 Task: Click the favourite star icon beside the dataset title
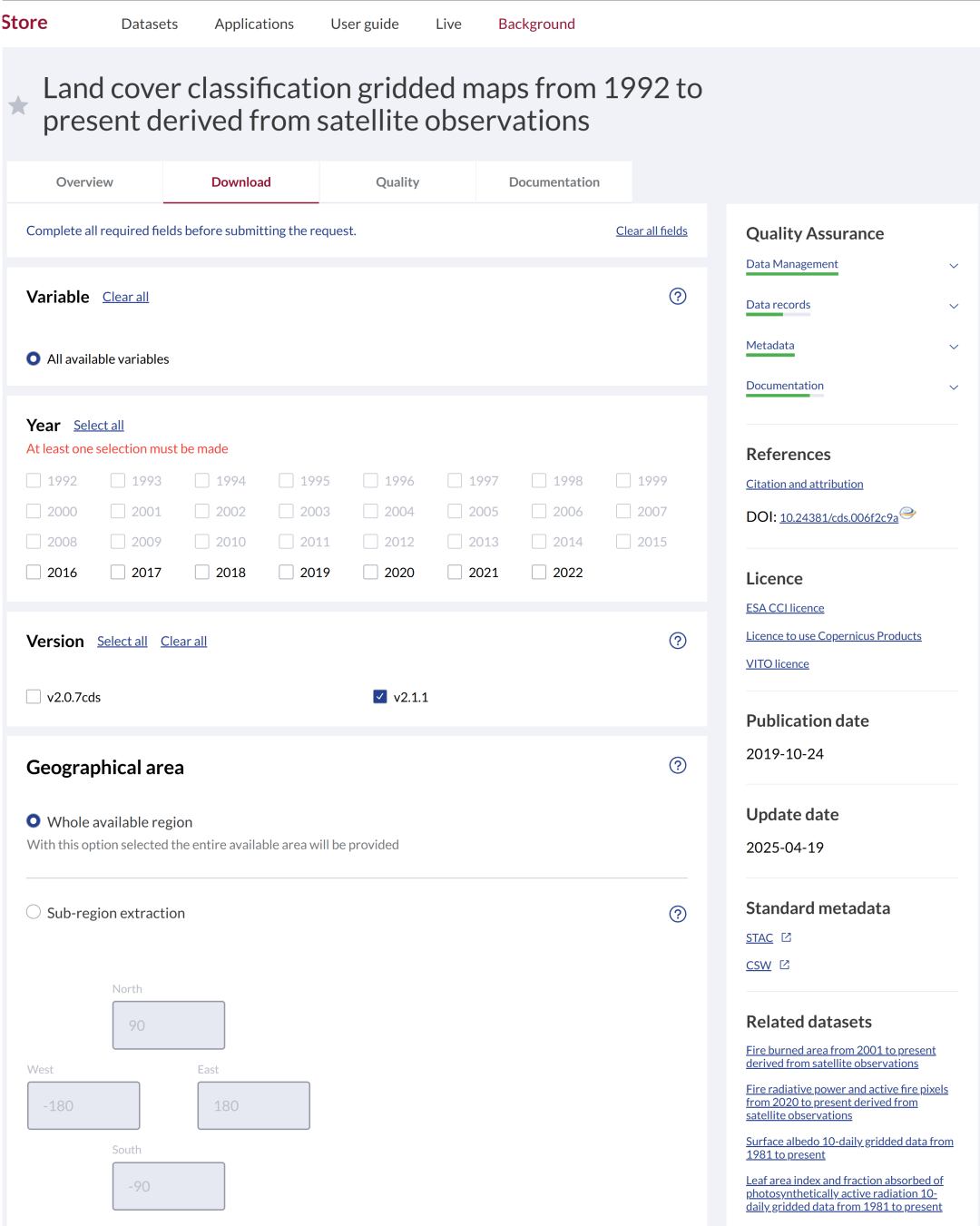click(x=18, y=105)
